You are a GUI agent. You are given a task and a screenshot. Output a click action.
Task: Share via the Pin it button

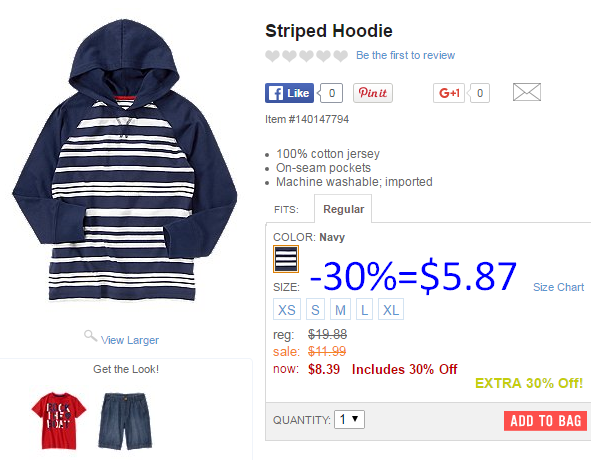pyautogui.click(x=373, y=93)
